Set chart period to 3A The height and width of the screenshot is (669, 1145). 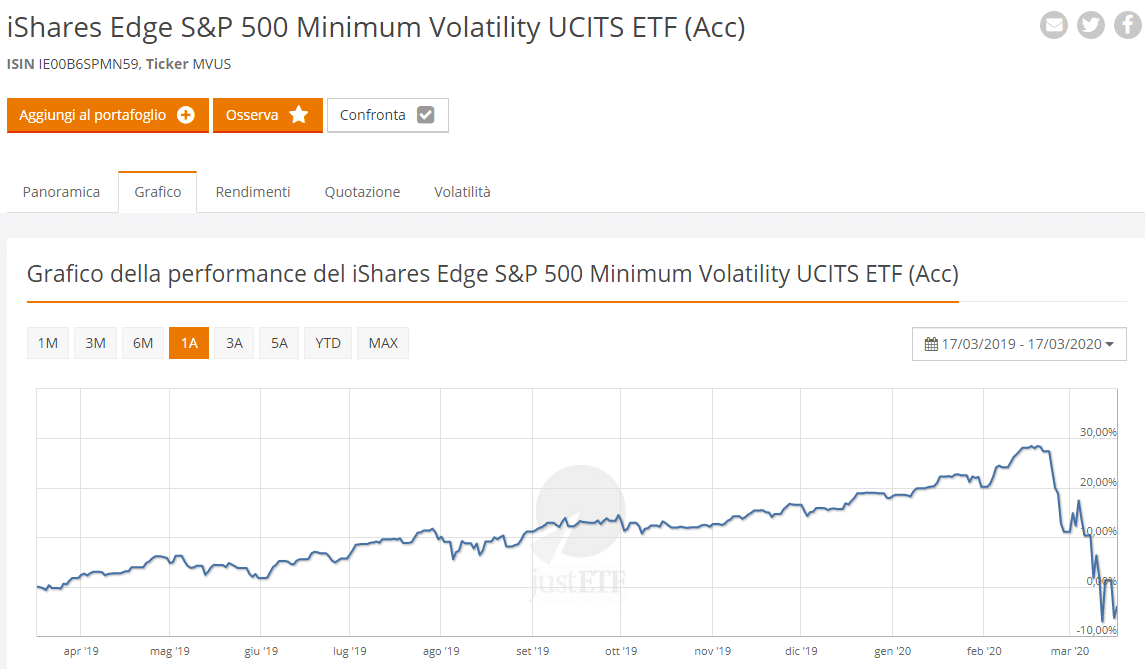(x=234, y=343)
